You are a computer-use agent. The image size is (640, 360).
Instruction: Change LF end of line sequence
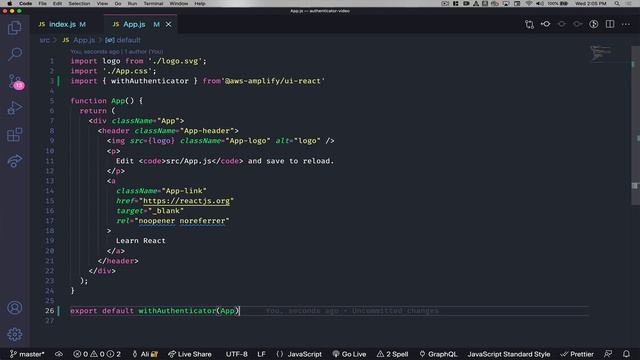261,354
